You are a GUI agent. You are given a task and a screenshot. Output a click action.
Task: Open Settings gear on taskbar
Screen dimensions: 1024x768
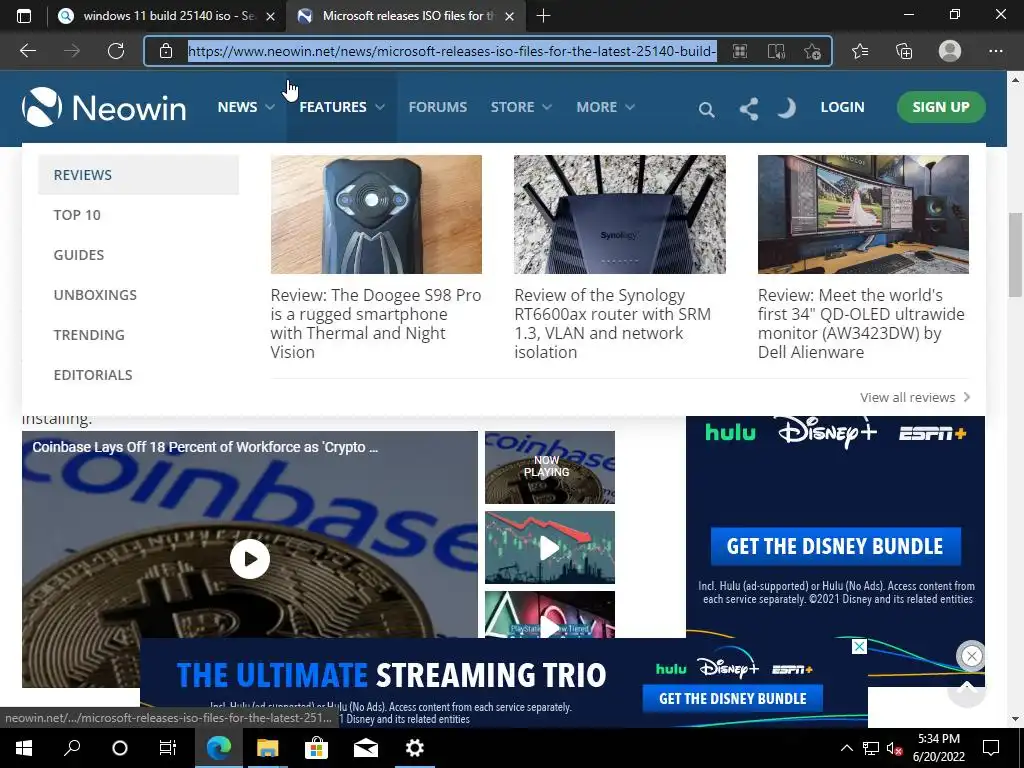415,748
